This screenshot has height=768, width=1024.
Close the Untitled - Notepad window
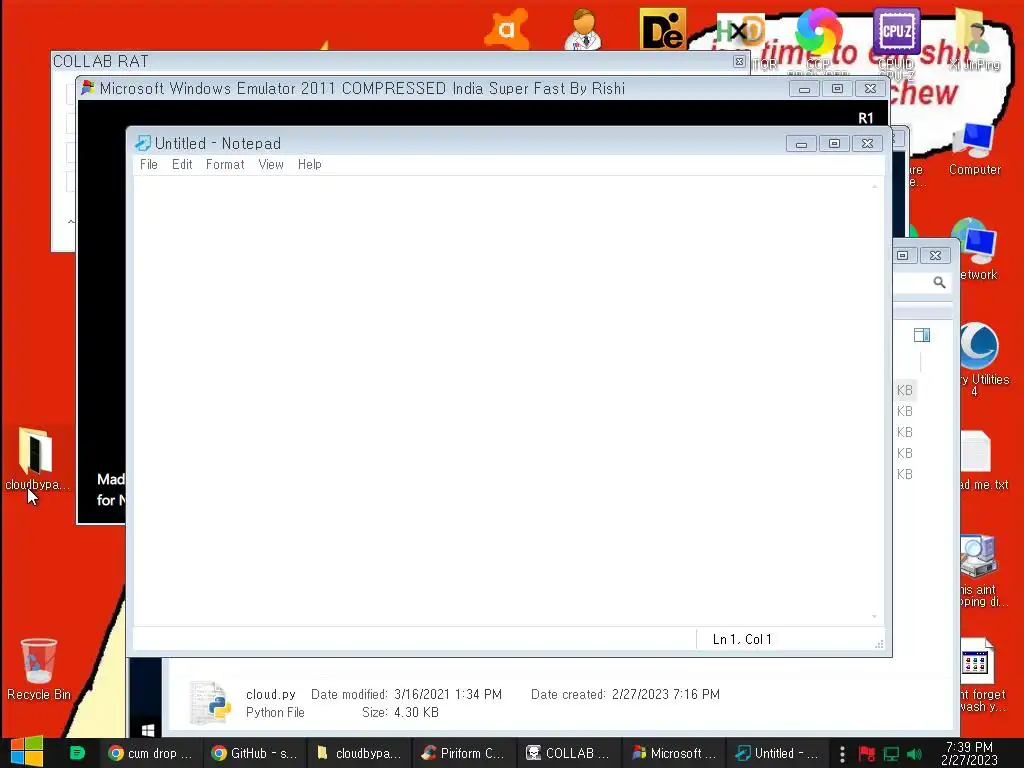click(x=867, y=144)
